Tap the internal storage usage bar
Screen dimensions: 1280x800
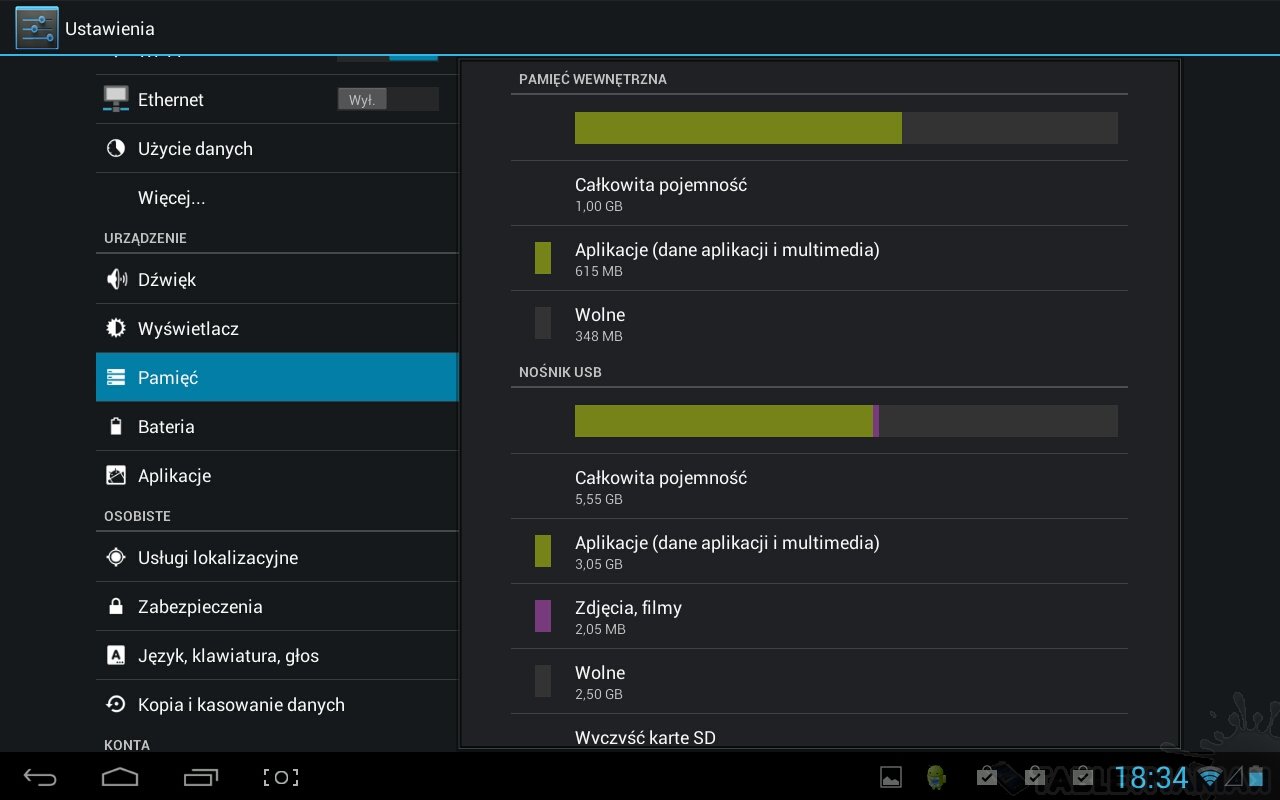(845, 128)
